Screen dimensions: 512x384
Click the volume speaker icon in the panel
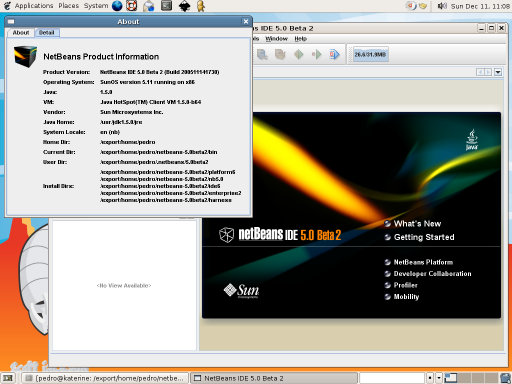pyautogui.click(x=442, y=6)
